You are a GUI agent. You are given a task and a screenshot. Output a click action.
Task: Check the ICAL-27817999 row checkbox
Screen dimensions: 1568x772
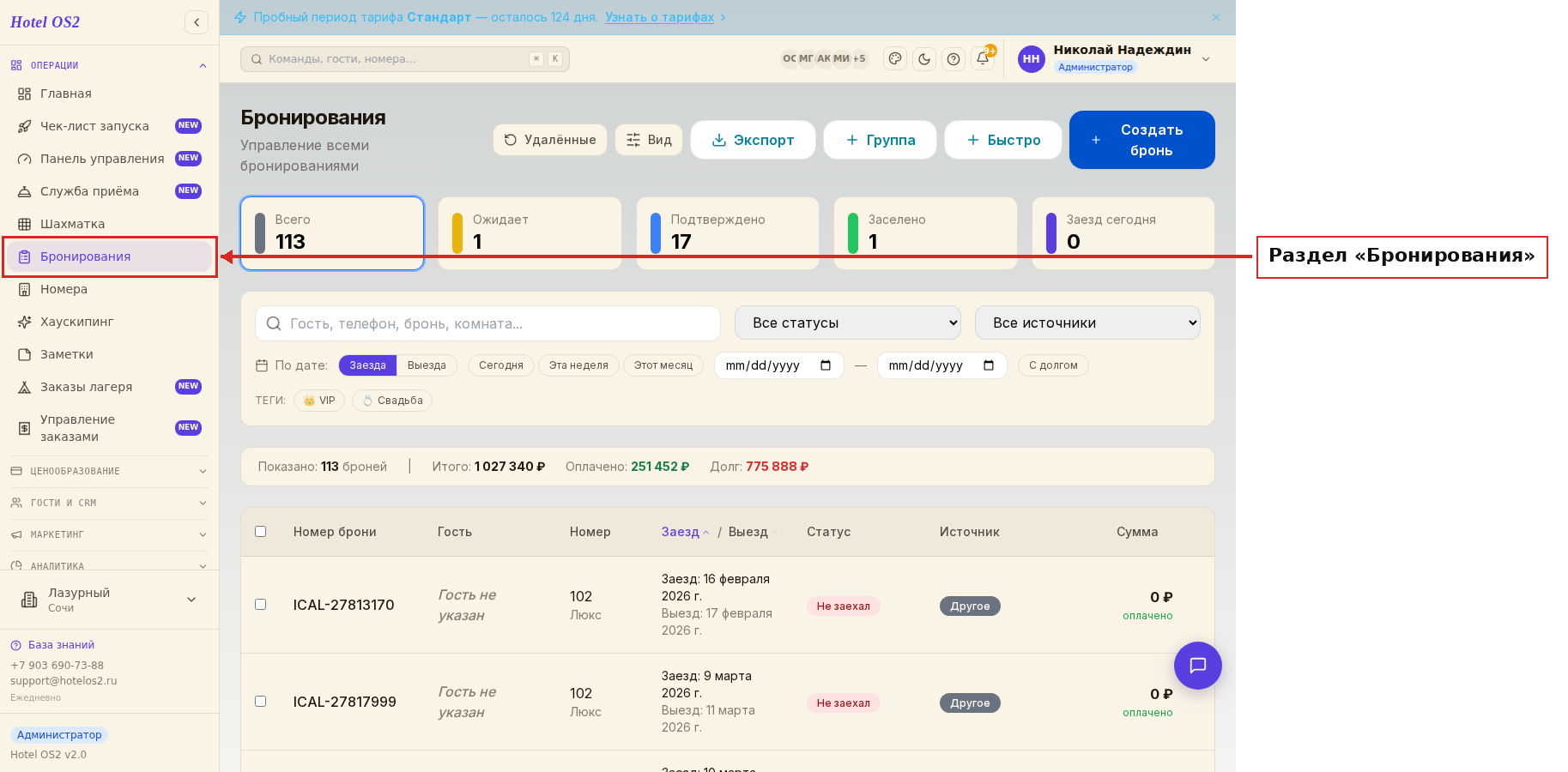pos(261,702)
